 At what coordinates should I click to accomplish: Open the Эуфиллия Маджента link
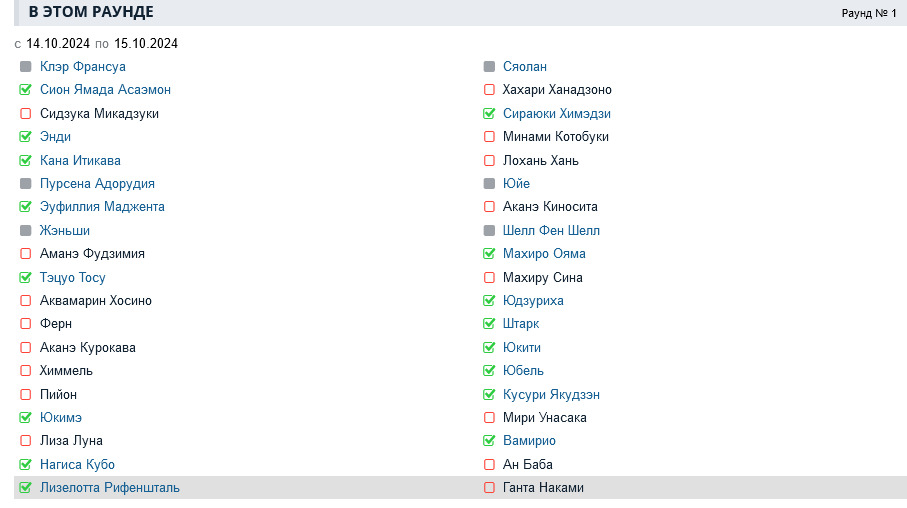(102, 207)
